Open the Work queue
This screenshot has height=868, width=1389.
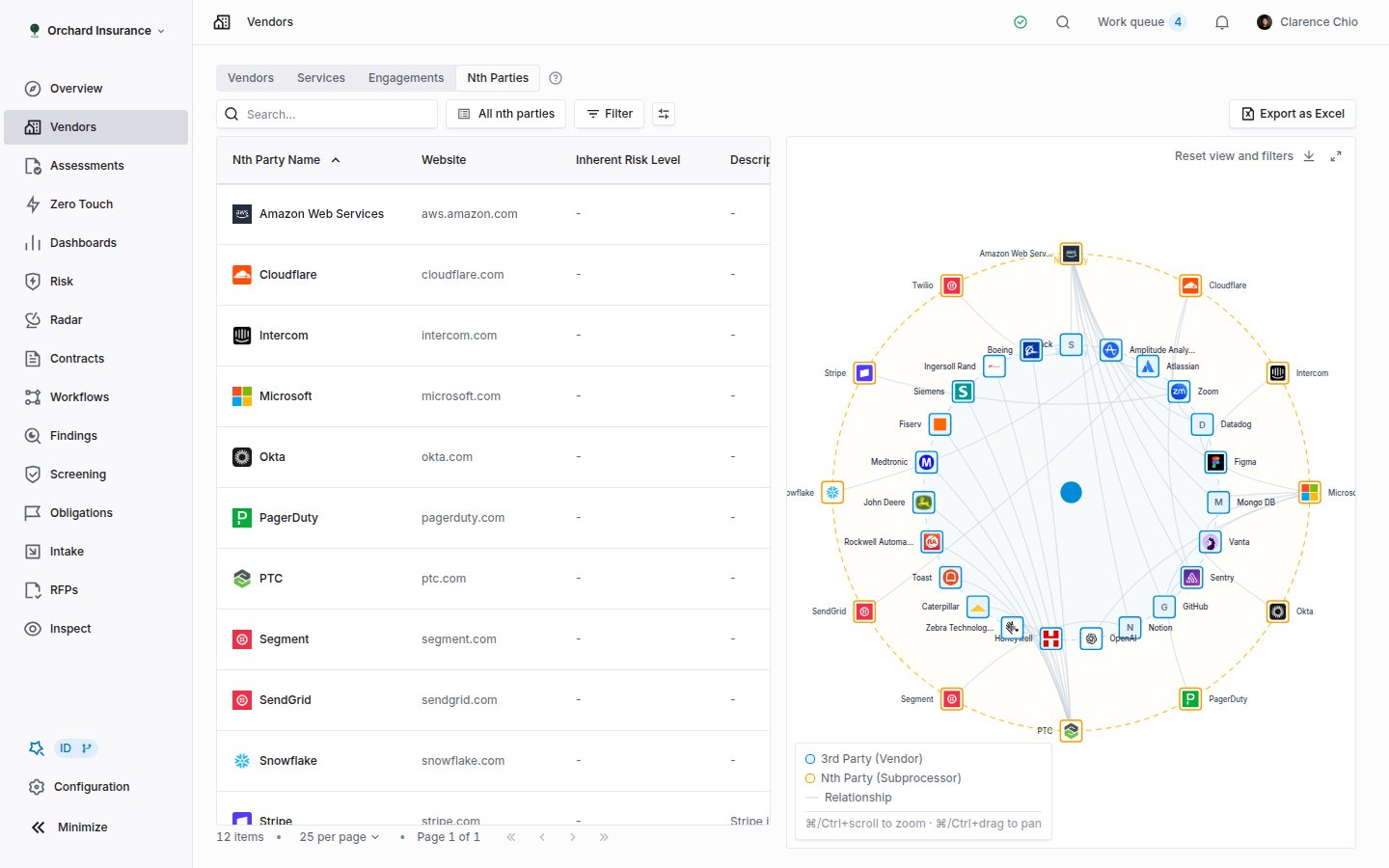[x=1141, y=22]
